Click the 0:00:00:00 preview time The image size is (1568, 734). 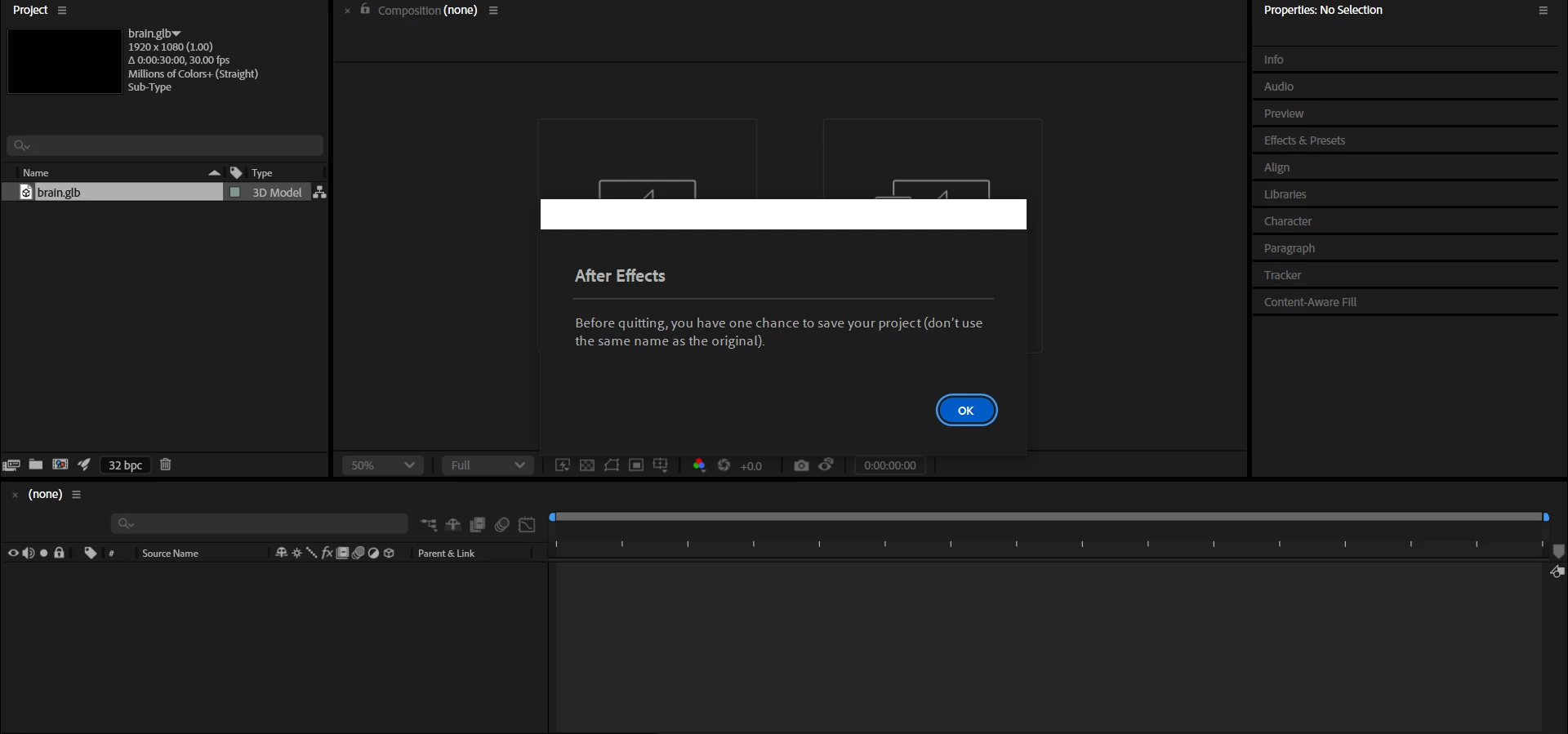click(x=890, y=465)
